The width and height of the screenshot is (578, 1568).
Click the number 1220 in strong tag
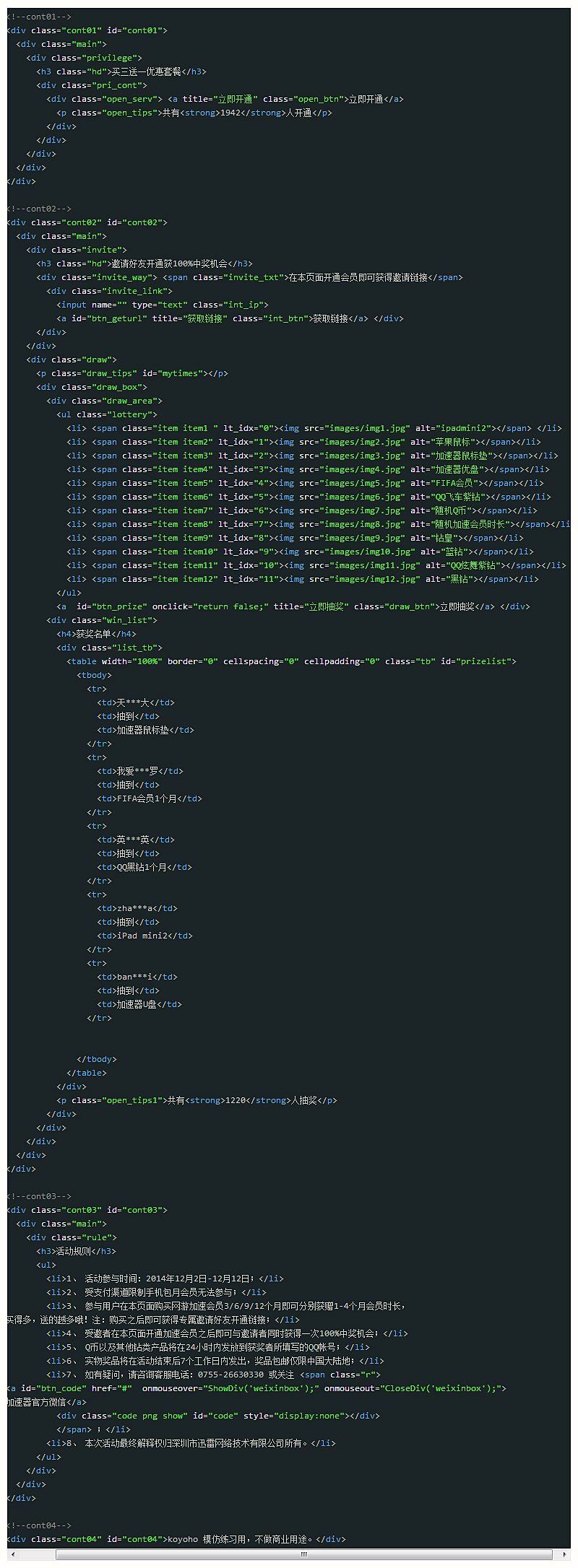click(236, 1100)
